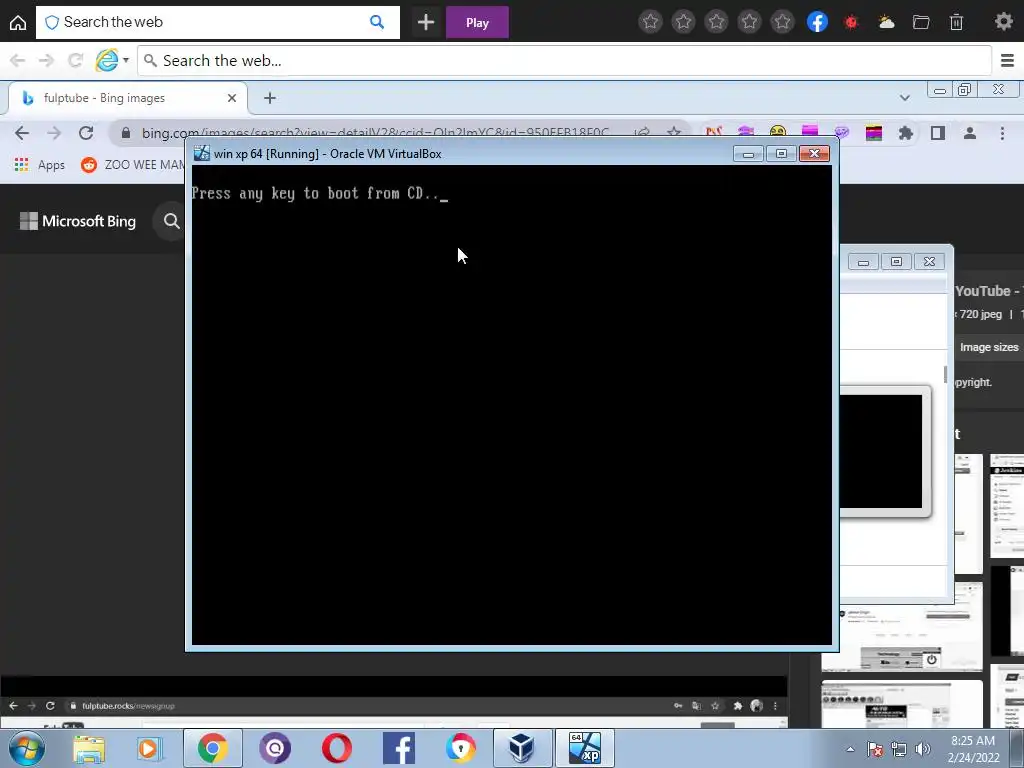The image size is (1024, 768).
Task: Open the Facebook shortcut in top bar
Action: pyautogui.click(x=817, y=22)
